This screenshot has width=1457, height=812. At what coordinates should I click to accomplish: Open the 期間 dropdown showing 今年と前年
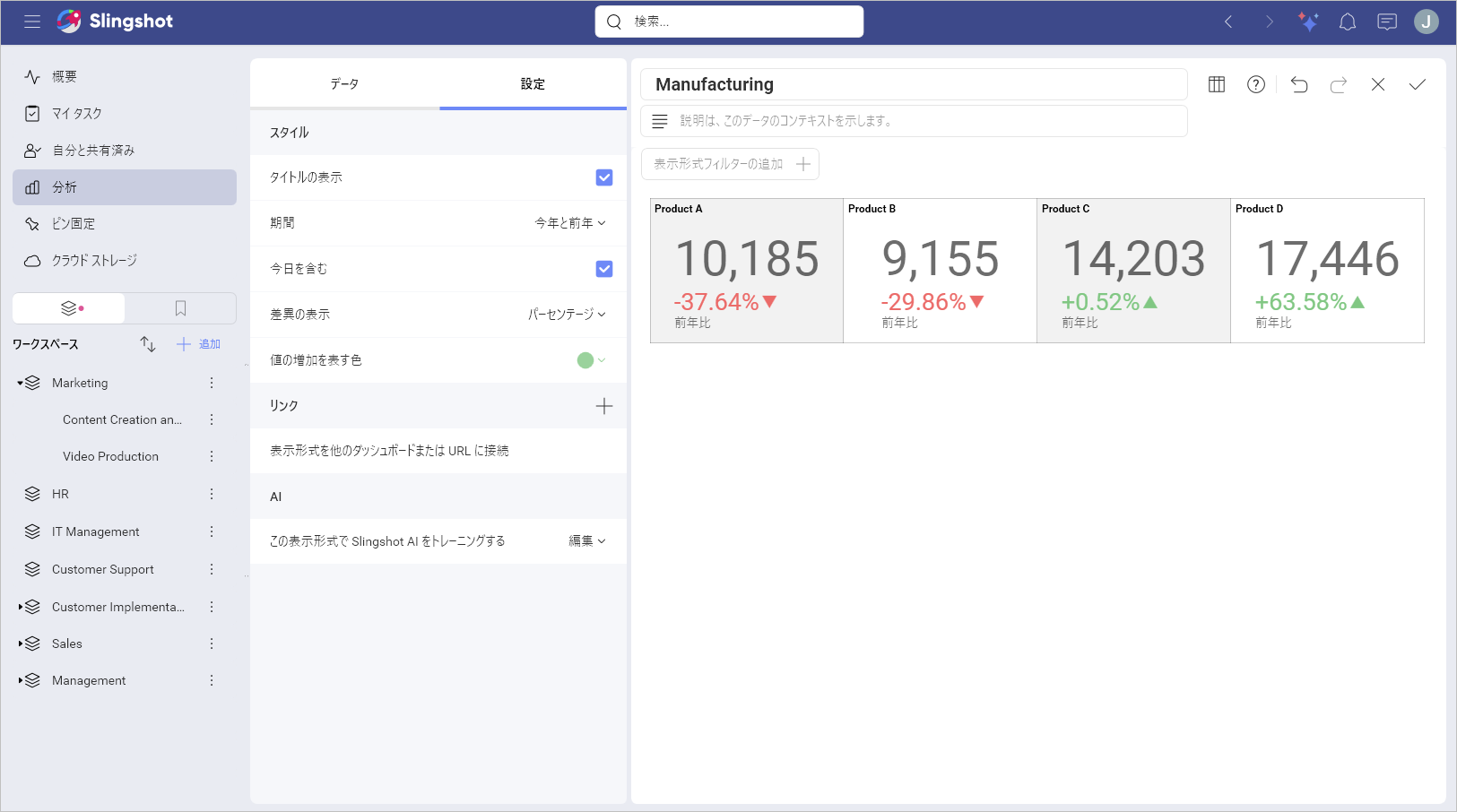coord(570,223)
